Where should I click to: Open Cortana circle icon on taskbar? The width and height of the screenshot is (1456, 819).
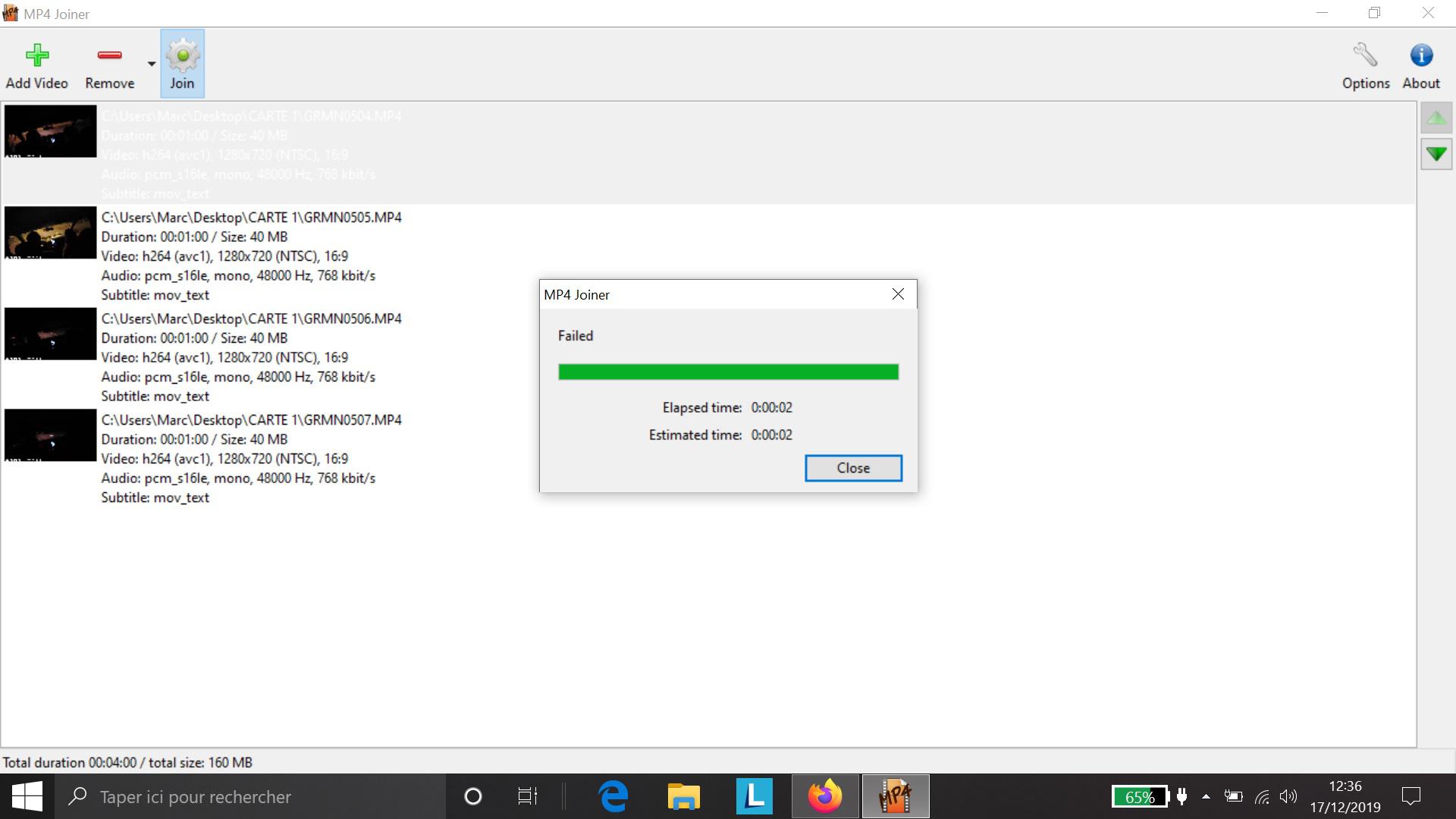pyautogui.click(x=472, y=796)
